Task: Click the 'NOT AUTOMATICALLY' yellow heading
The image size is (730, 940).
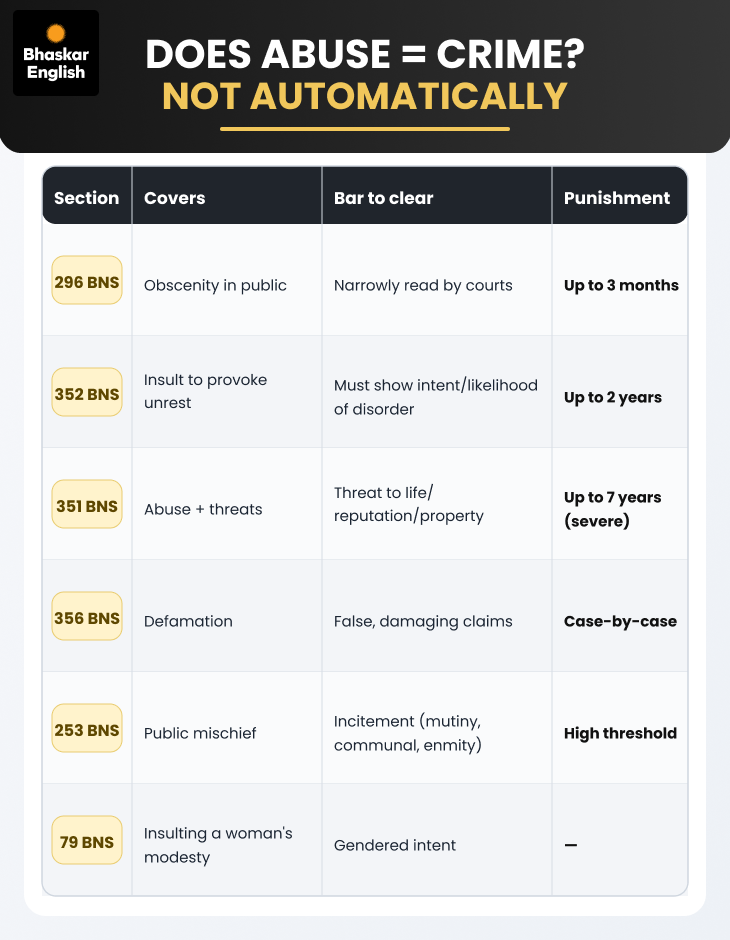Action: (364, 96)
